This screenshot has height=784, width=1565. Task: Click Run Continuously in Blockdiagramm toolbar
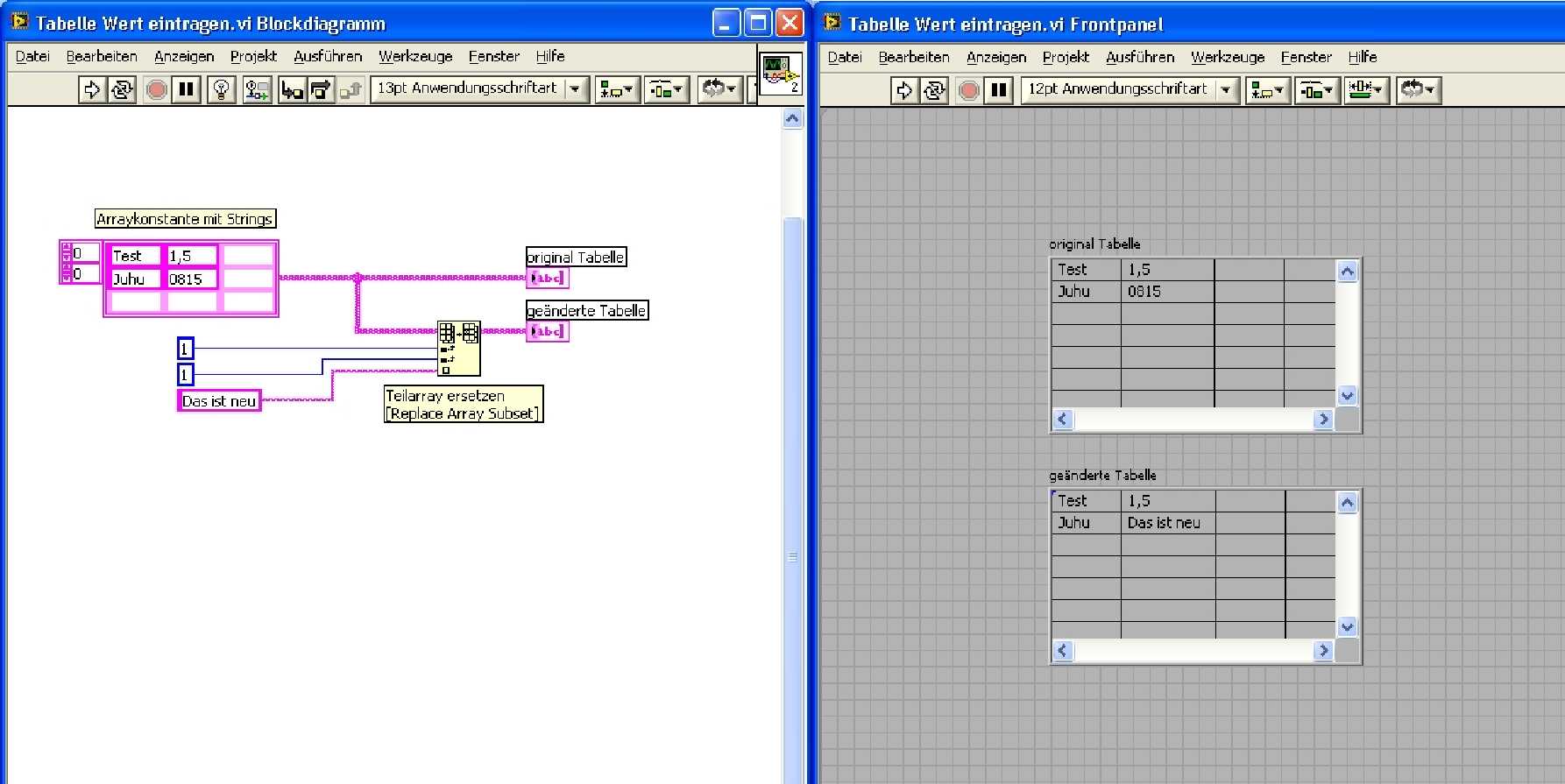[x=122, y=89]
